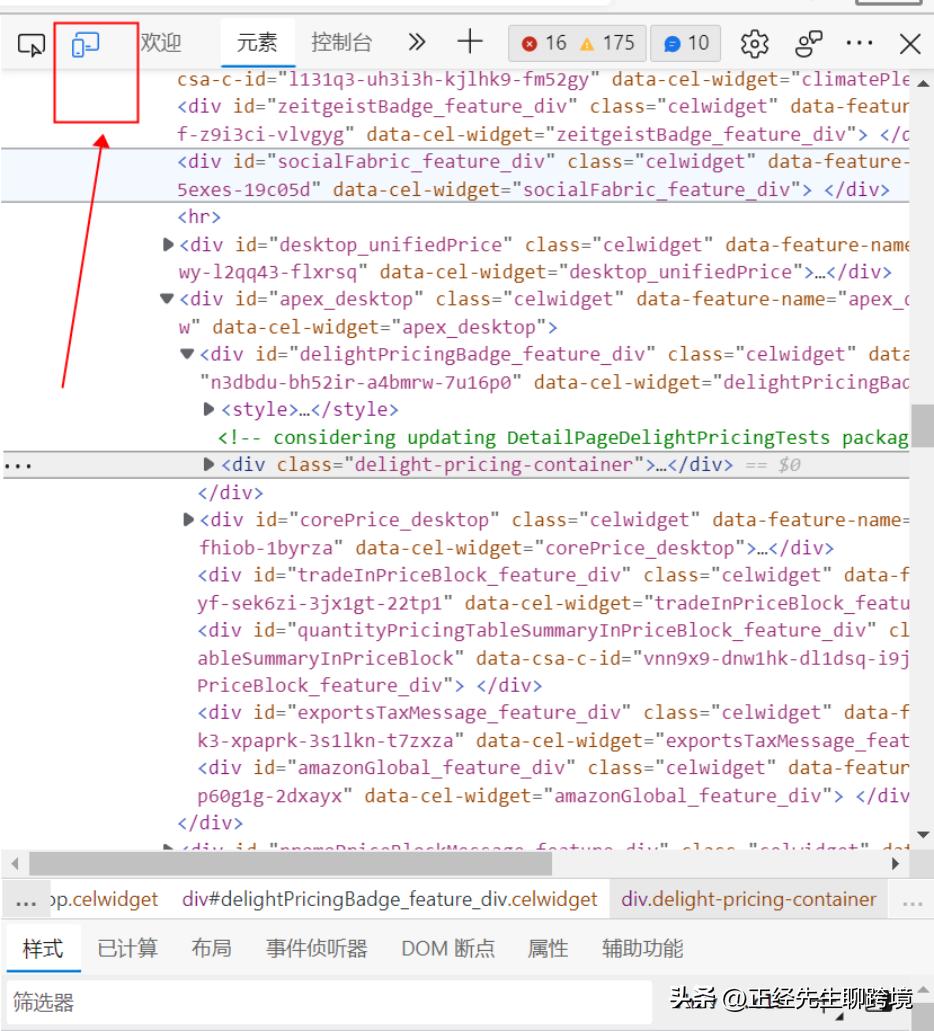
Task: Click the feedback people icon
Action: coord(807,44)
